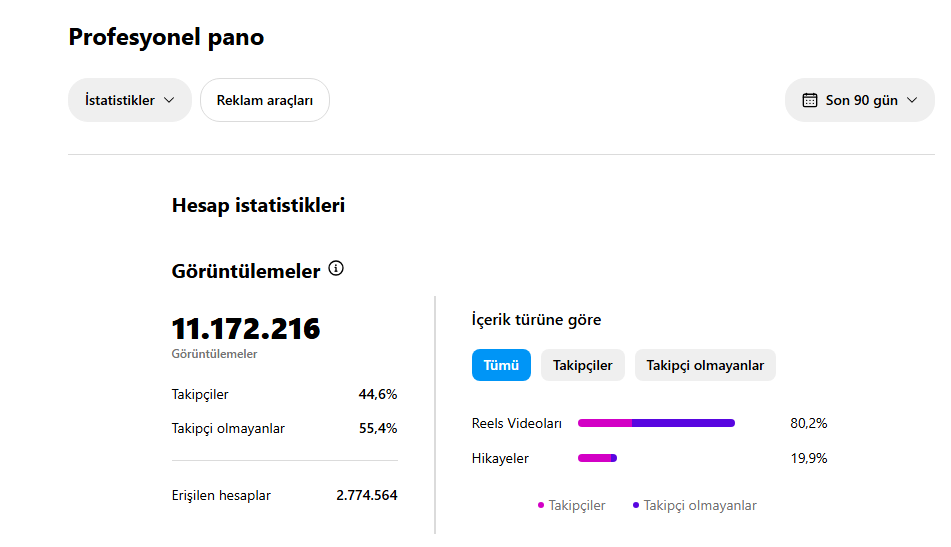The width and height of the screenshot is (951, 547).
Task: Expand the İstatistikler dropdown chevron
Action: point(169,100)
